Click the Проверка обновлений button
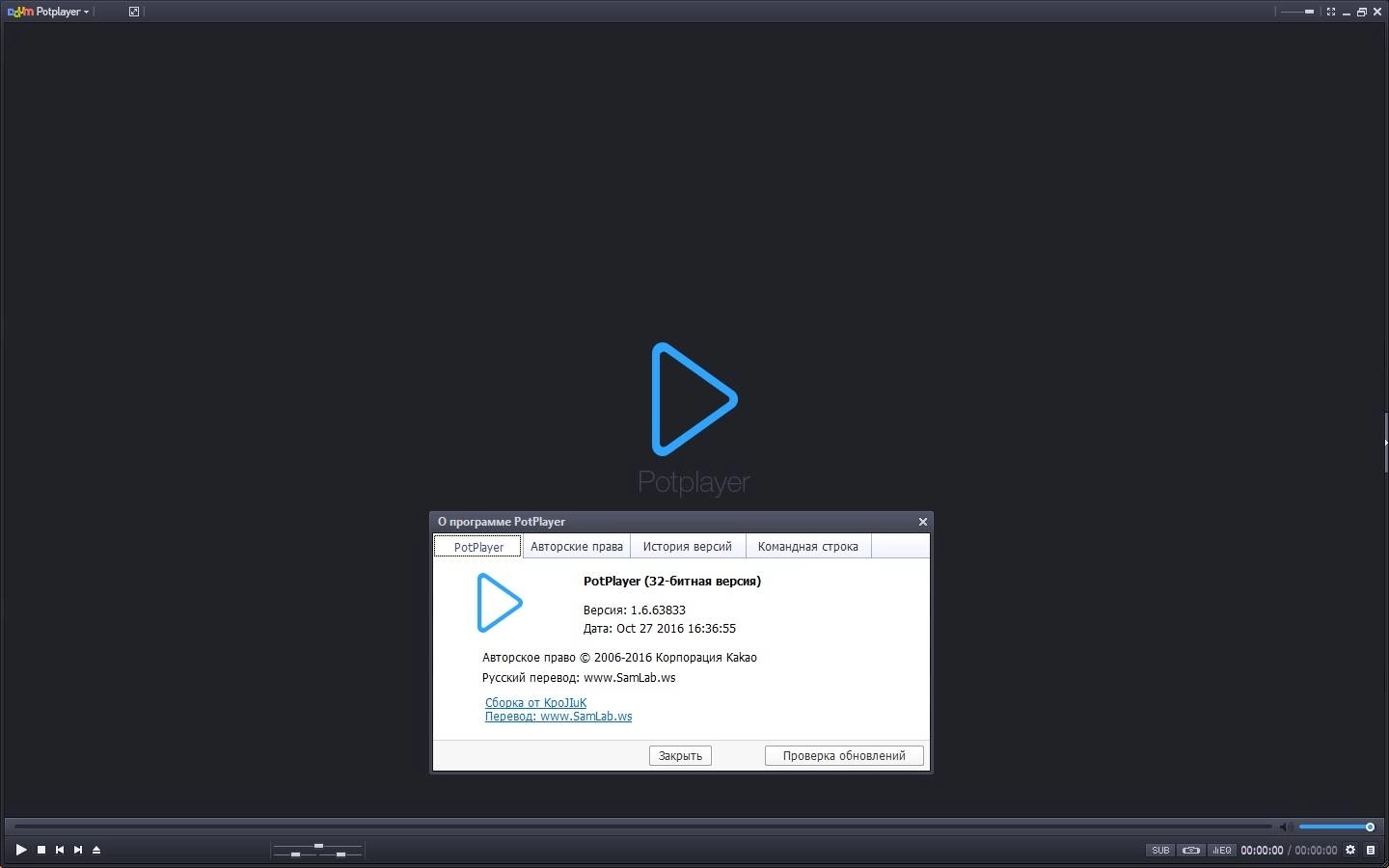The height and width of the screenshot is (868, 1389). [844, 755]
